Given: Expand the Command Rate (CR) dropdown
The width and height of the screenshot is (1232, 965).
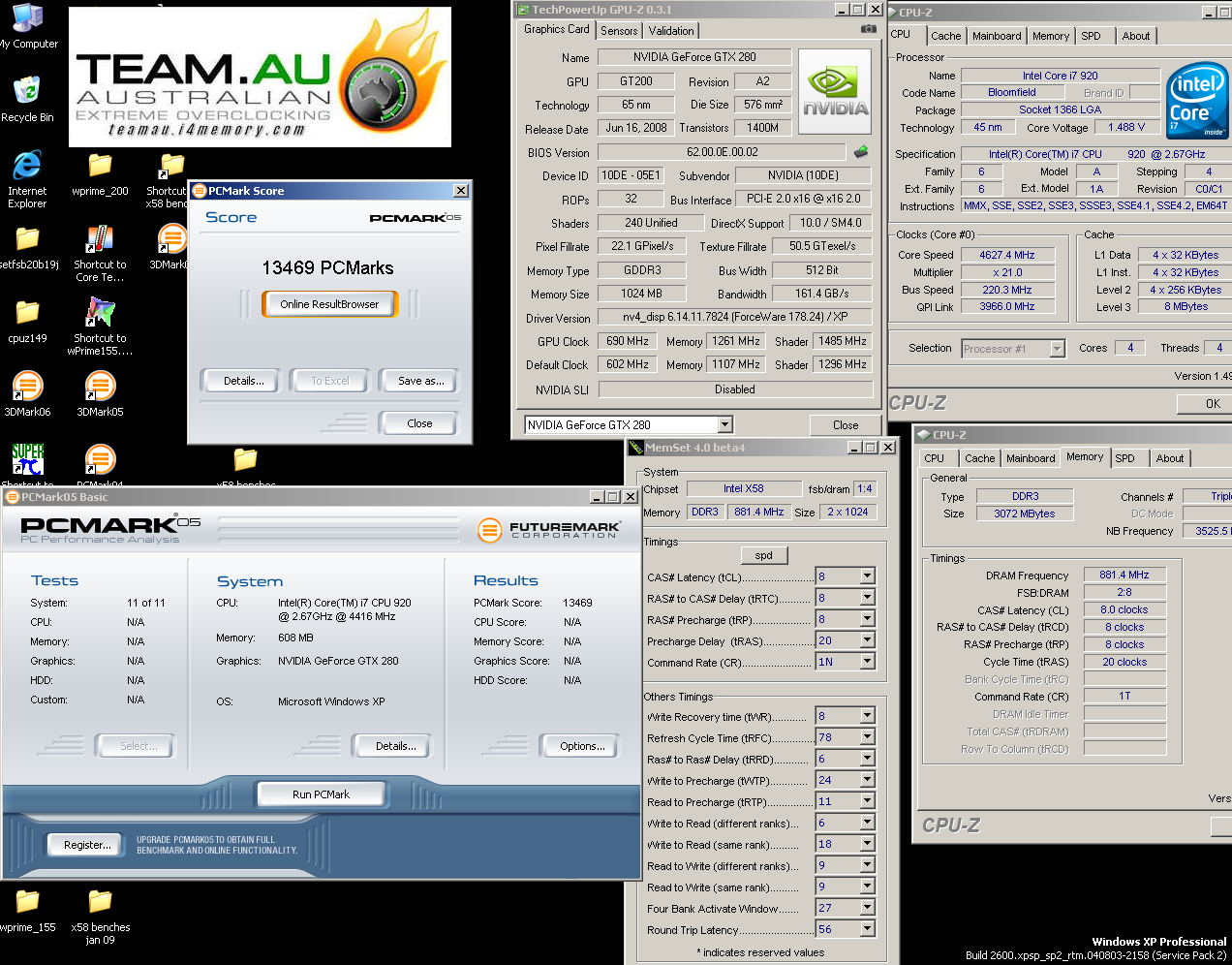Looking at the screenshot, I should click(867, 662).
